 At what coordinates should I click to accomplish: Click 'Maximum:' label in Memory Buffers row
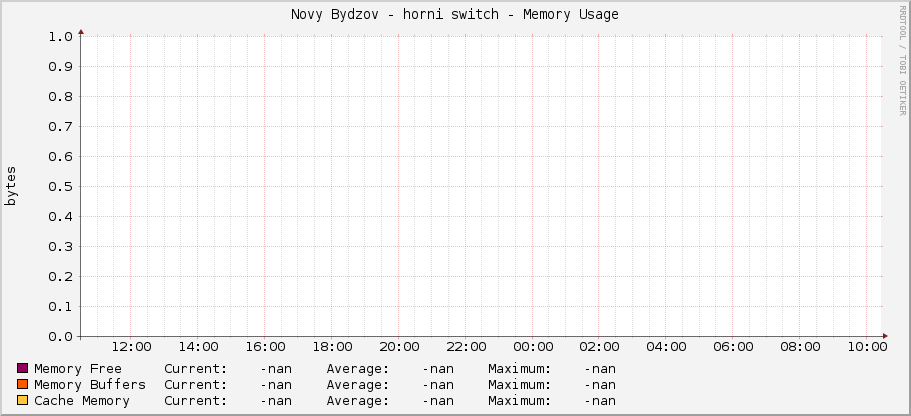[519, 385]
